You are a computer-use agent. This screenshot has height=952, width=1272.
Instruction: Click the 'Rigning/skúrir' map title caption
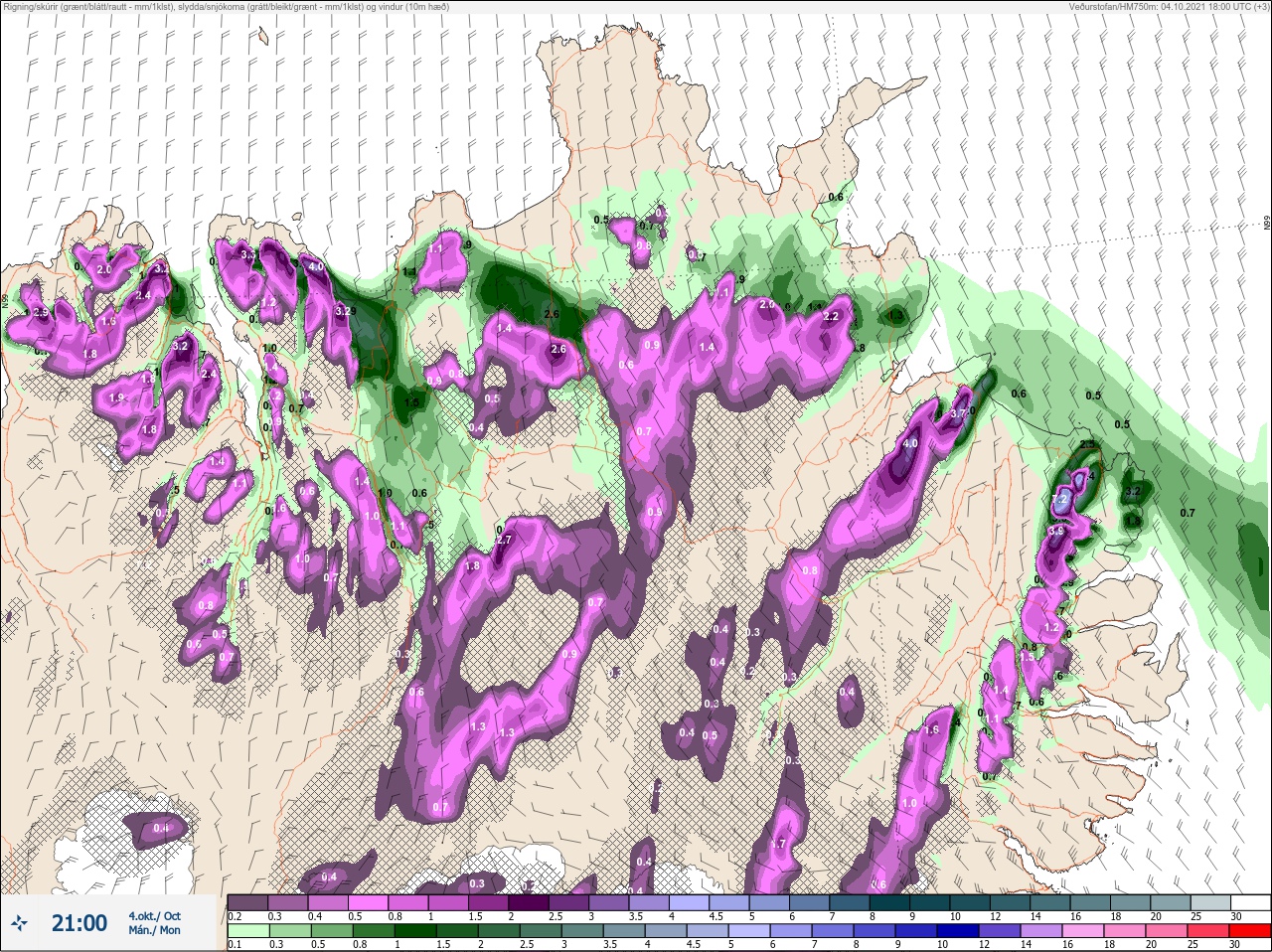[x=227, y=7]
